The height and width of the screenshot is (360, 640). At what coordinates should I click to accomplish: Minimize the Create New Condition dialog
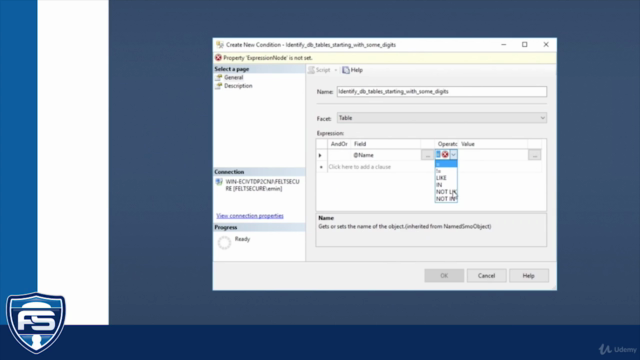[x=504, y=44]
